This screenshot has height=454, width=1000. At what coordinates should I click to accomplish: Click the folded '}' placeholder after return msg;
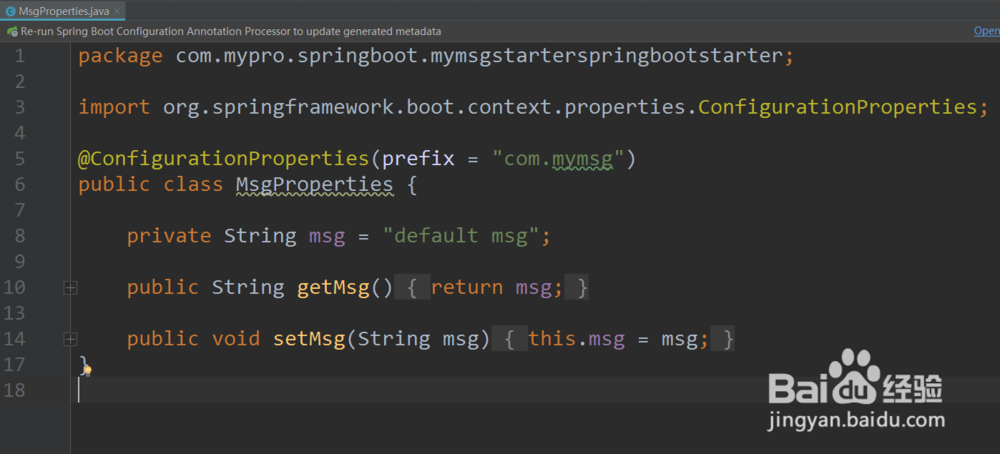pyautogui.click(x=577, y=288)
